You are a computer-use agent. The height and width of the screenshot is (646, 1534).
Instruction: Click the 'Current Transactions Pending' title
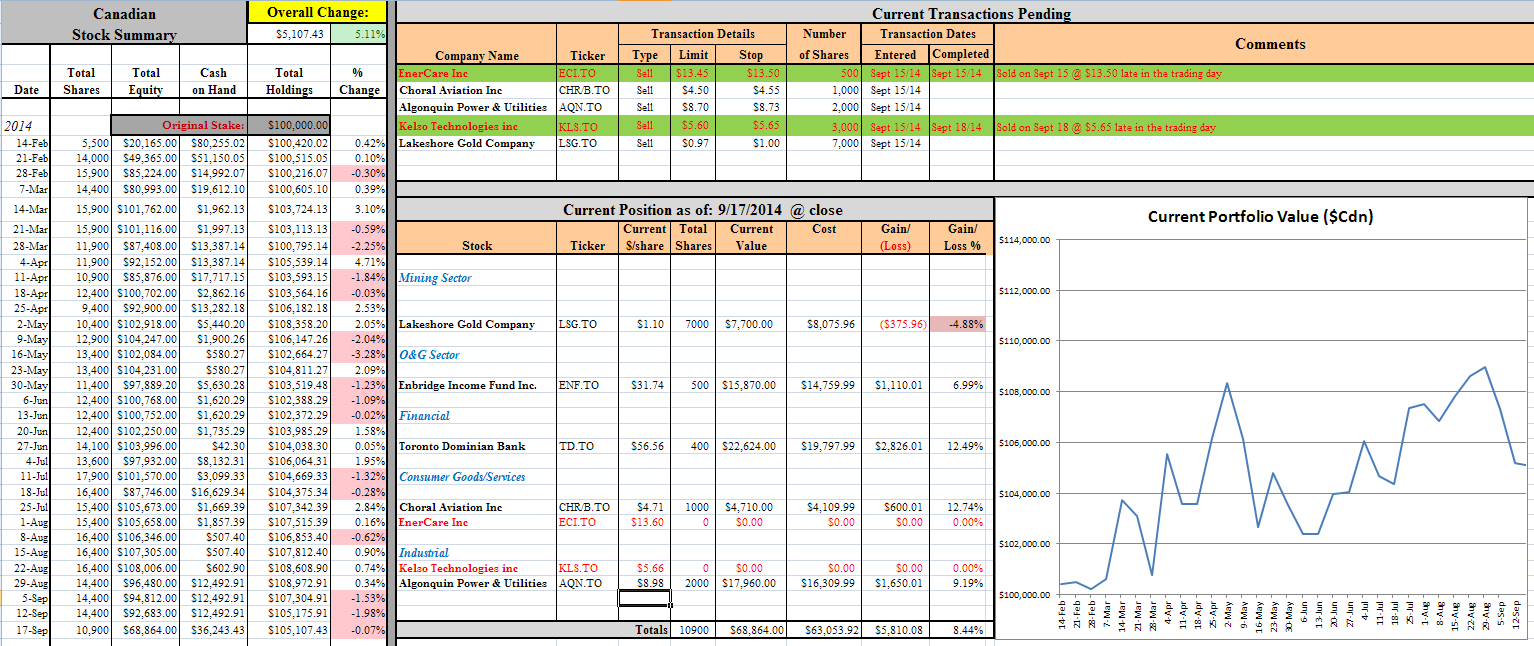click(x=971, y=14)
